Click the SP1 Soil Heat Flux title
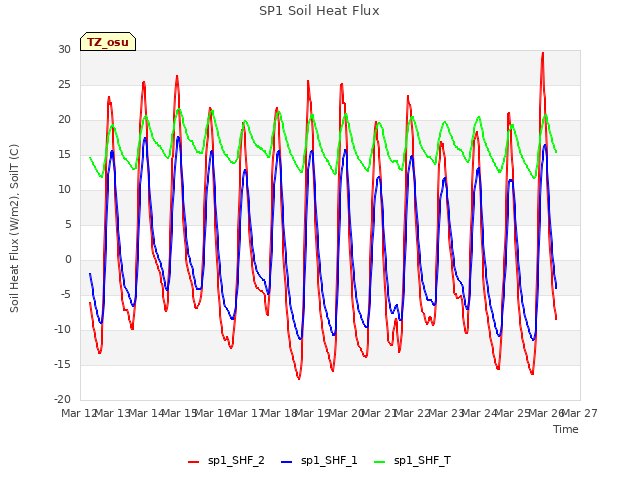This screenshot has height=480, width=640. pyautogui.click(x=319, y=11)
